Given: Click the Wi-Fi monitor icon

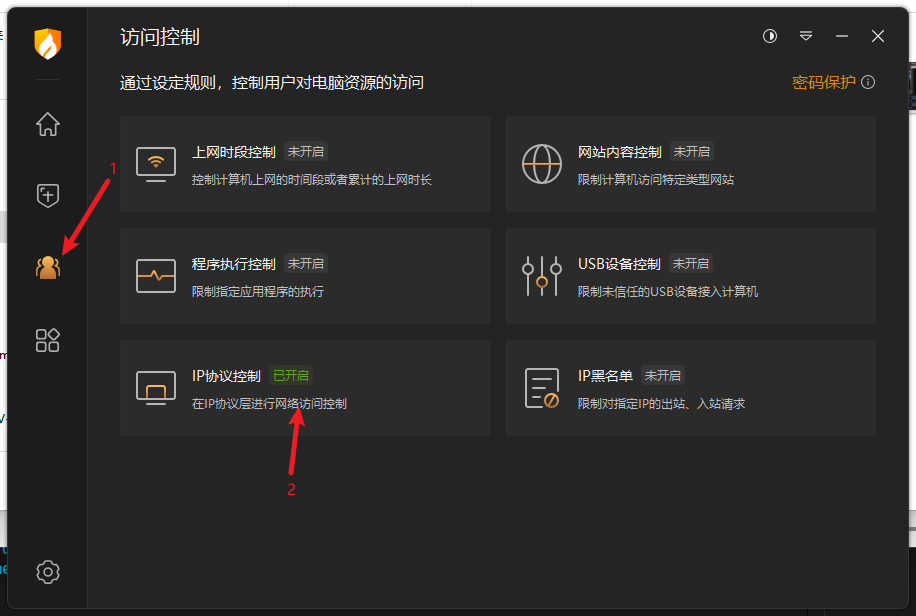Looking at the screenshot, I should click(156, 164).
